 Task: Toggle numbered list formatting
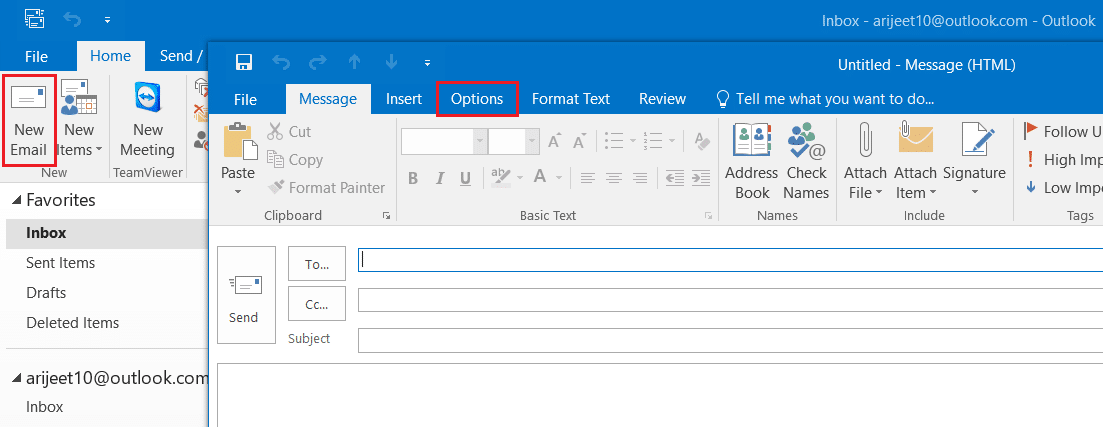click(x=653, y=141)
